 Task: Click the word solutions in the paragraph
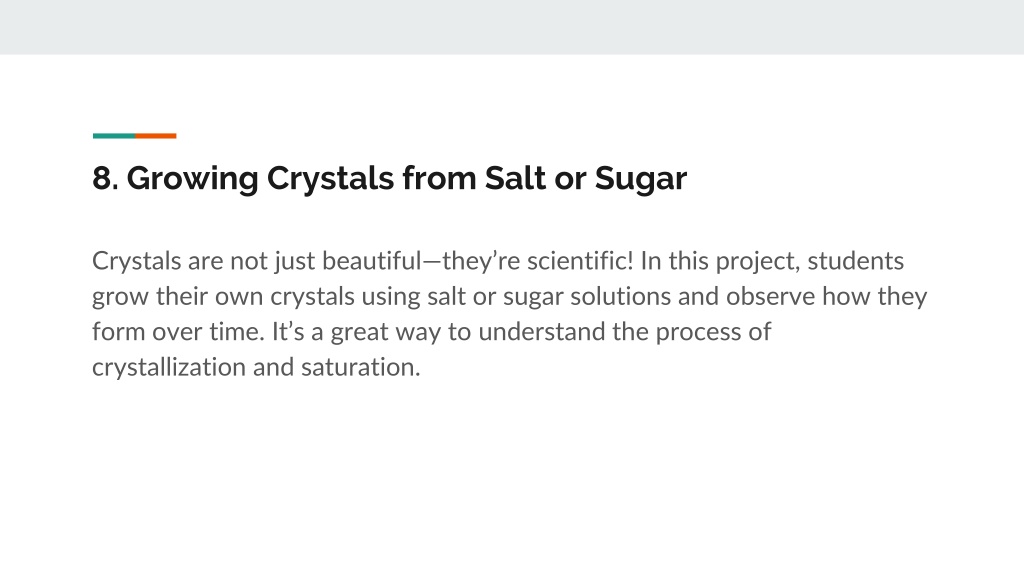pos(620,296)
